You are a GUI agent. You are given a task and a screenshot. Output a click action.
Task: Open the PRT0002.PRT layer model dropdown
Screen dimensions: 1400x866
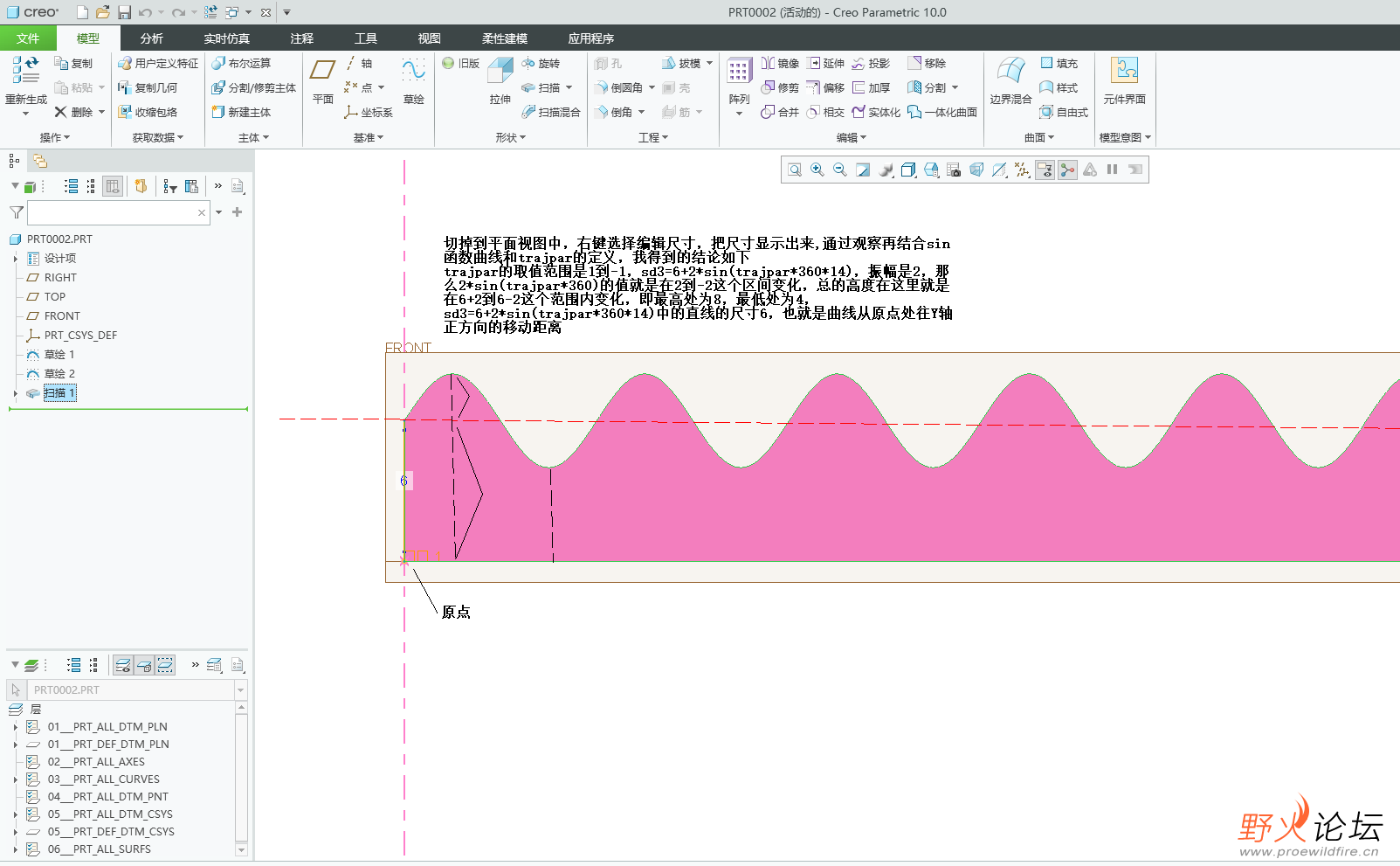coord(241,690)
